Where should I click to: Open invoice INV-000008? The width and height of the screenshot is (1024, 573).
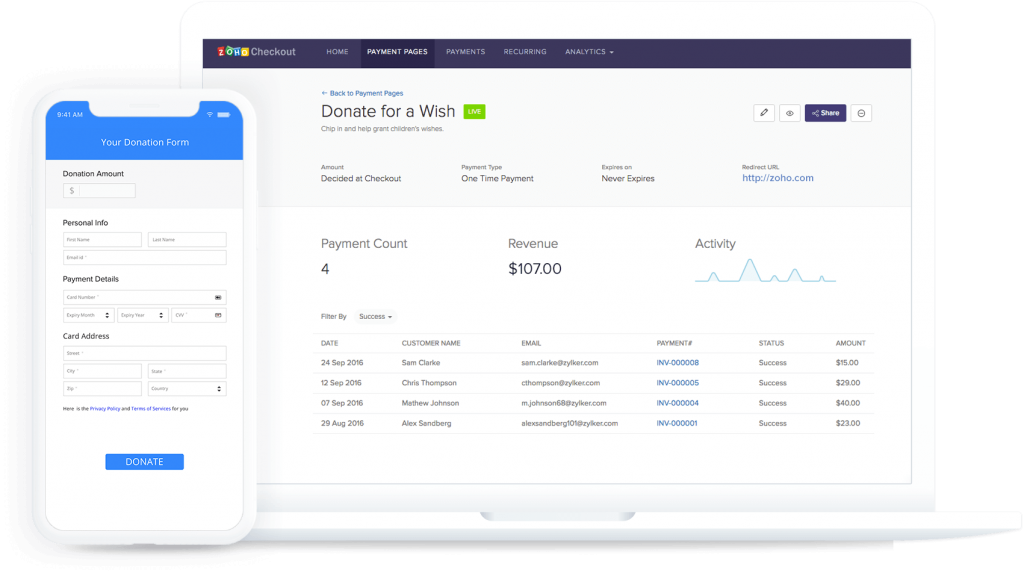pos(677,363)
